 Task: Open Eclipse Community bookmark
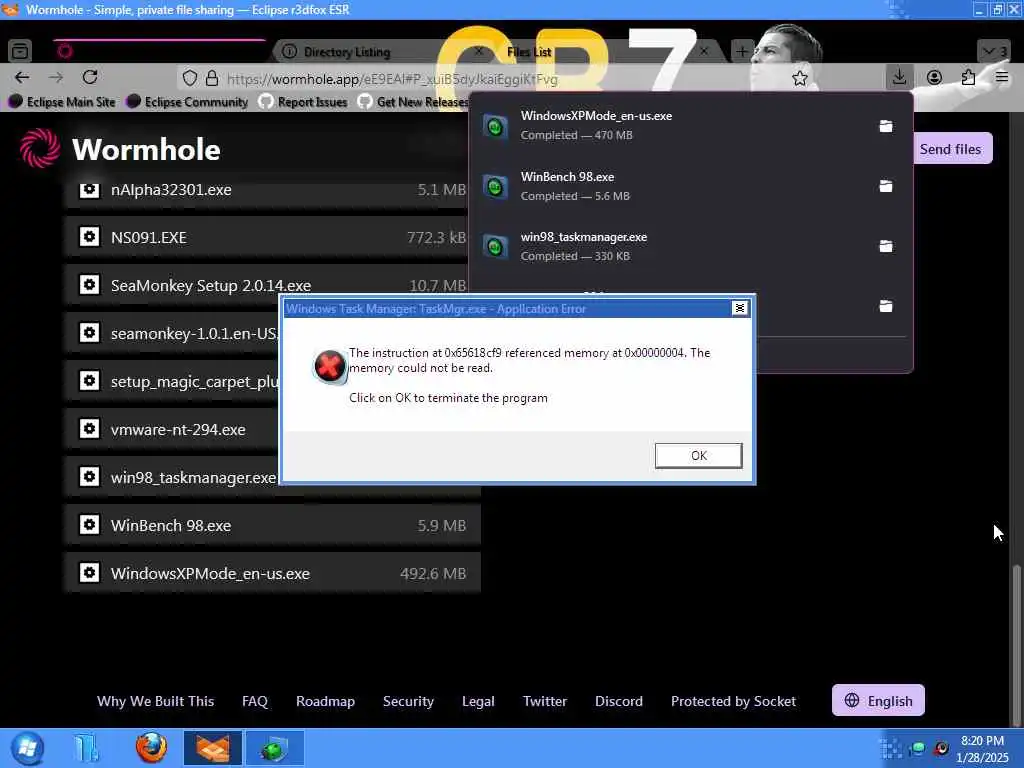pyautogui.click(x=188, y=102)
